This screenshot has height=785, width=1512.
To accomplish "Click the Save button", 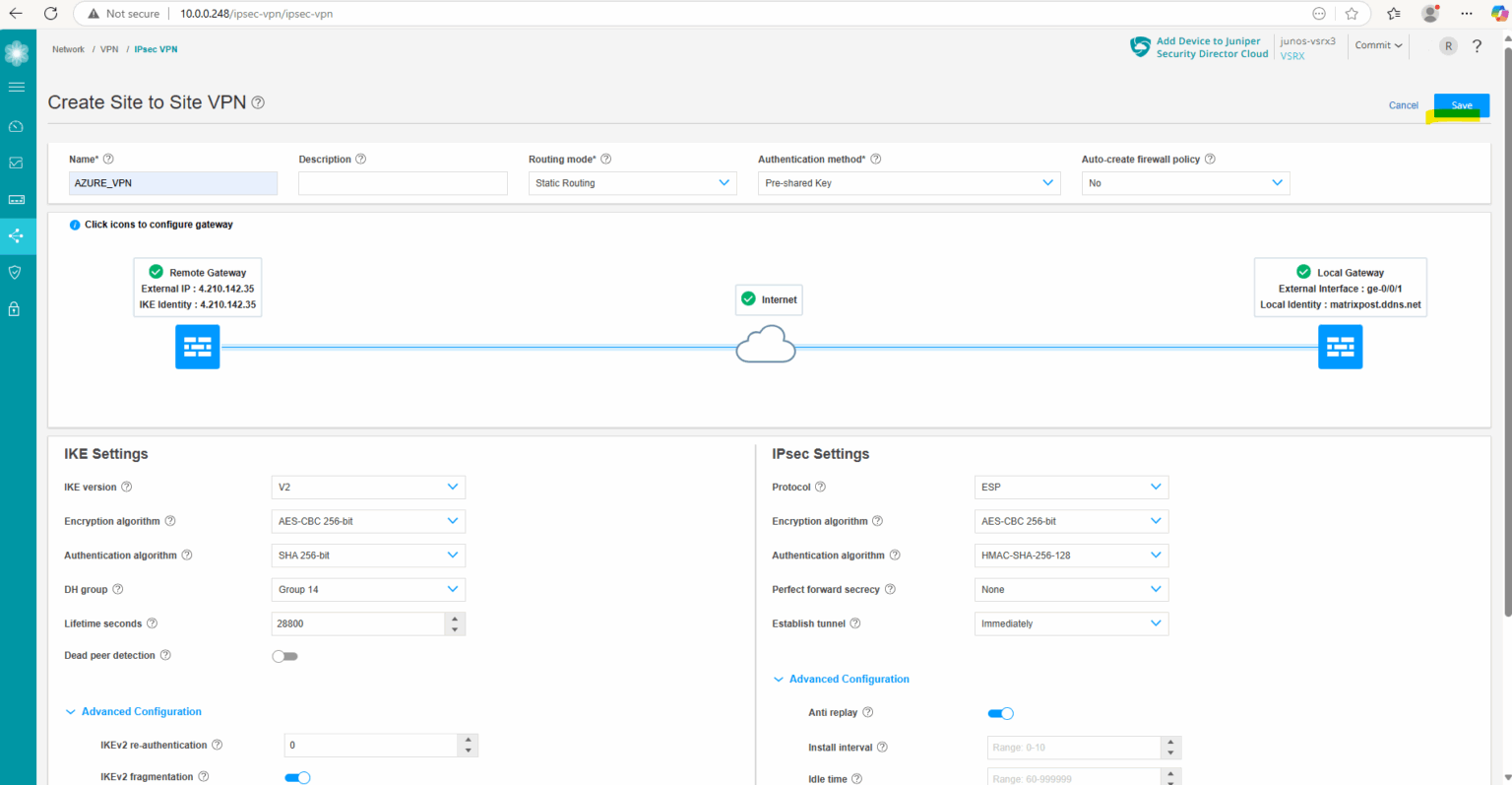I will [1461, 104].
